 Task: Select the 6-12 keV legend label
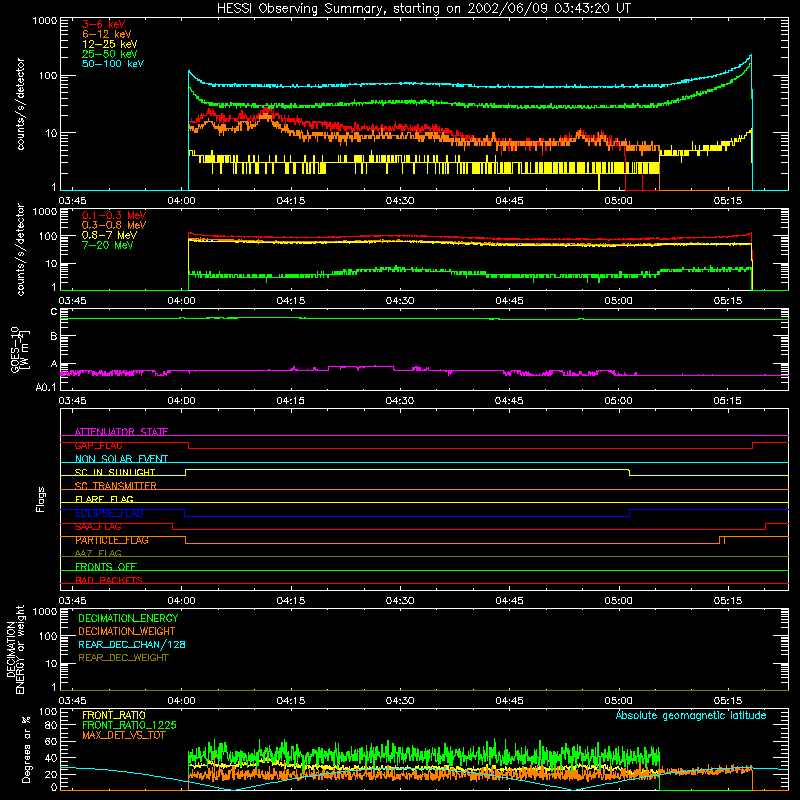click(x=106, y=34)
